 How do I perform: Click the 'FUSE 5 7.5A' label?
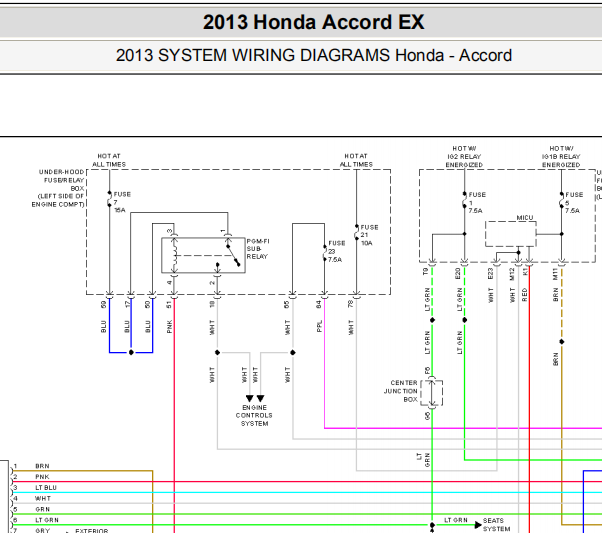[574, 203]
